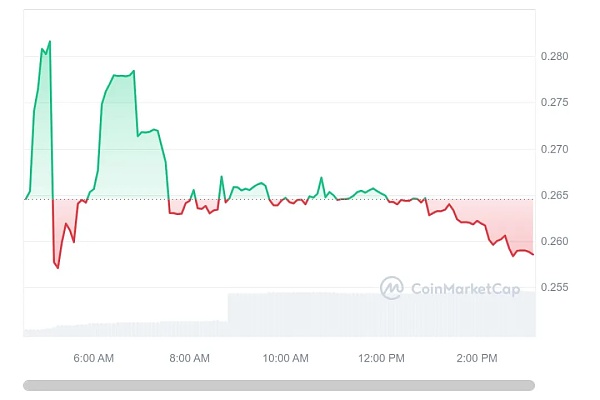Click the 0.265 price axis label
Viewport: 600px width, 400px height.
tap(557, 195)
